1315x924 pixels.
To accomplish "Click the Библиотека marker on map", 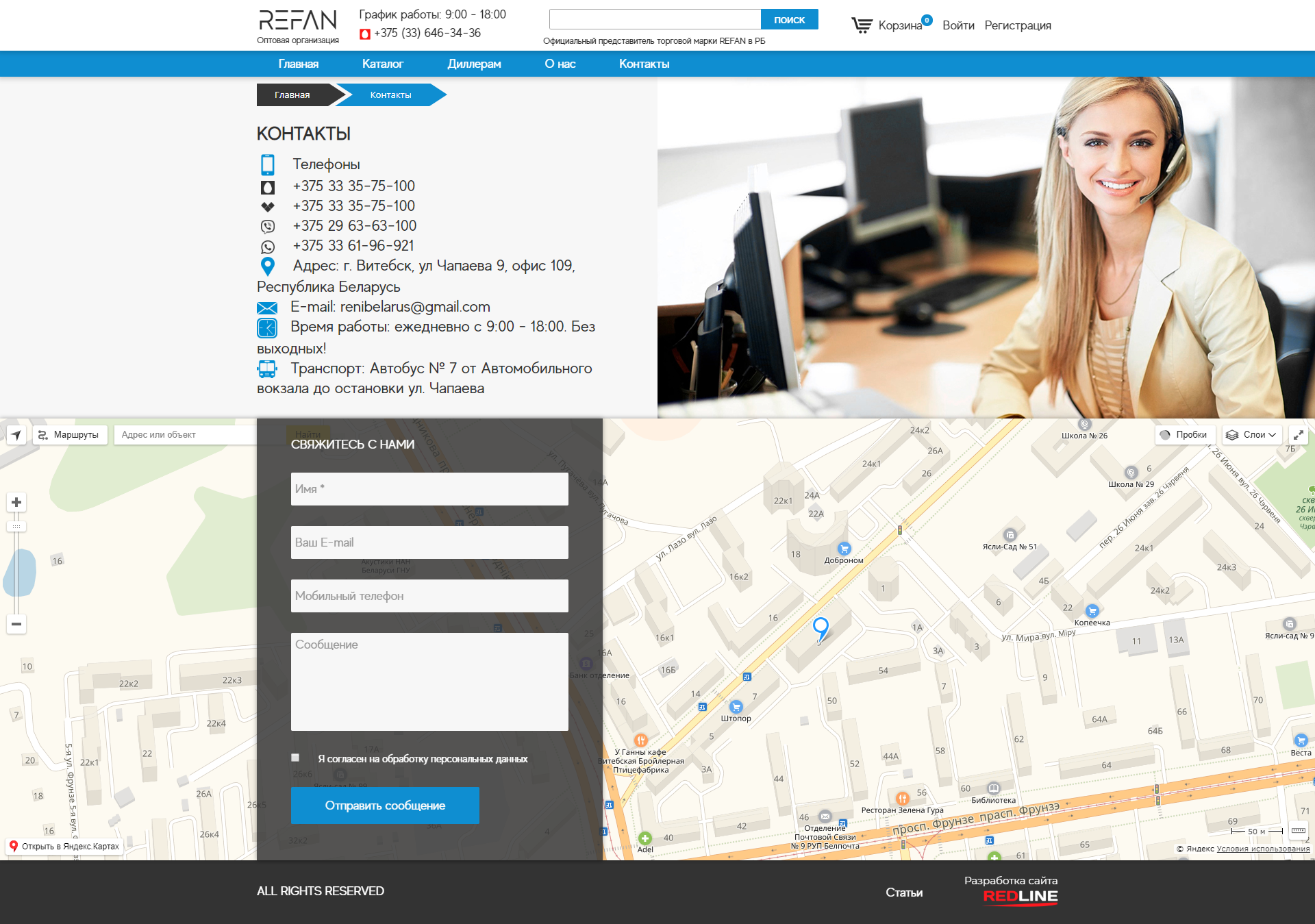I will pos(994,788).
